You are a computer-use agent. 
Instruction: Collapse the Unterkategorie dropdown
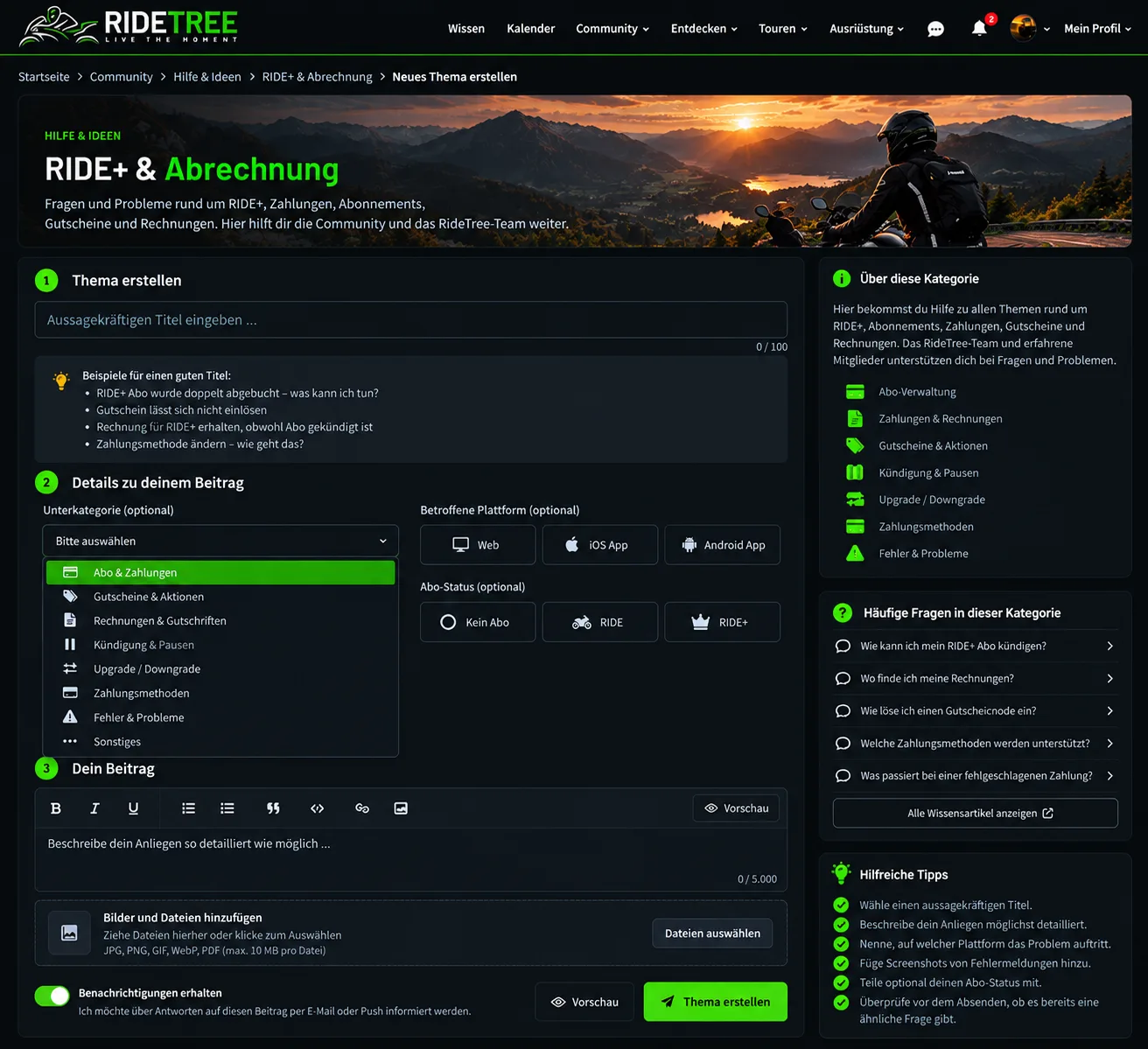(x=220, y=541)
